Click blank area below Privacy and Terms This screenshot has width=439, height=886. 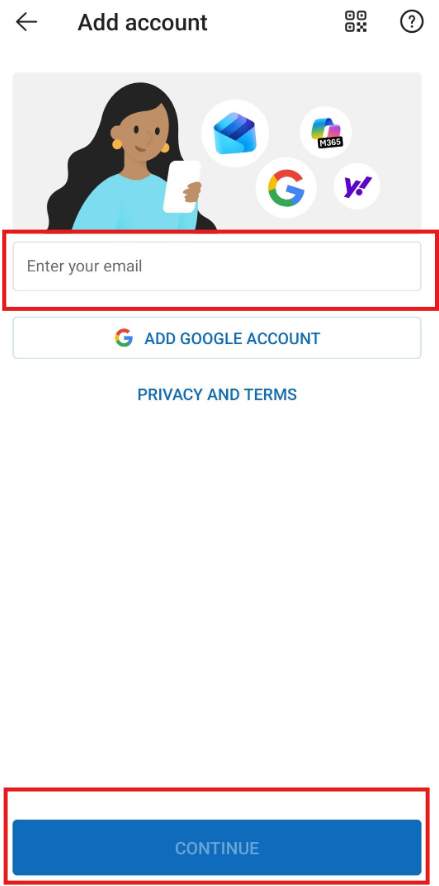[x=217, y=593]
